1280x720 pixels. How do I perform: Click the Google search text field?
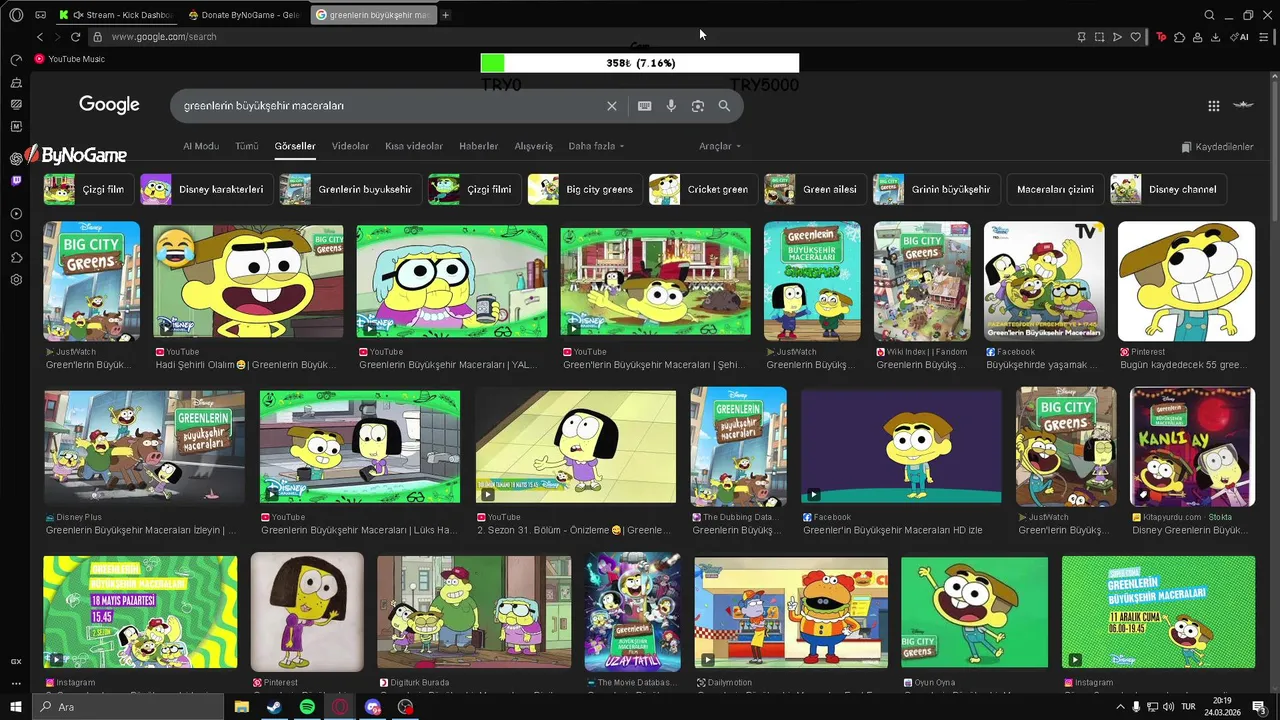pyautogui.click(x=390, y=106)
